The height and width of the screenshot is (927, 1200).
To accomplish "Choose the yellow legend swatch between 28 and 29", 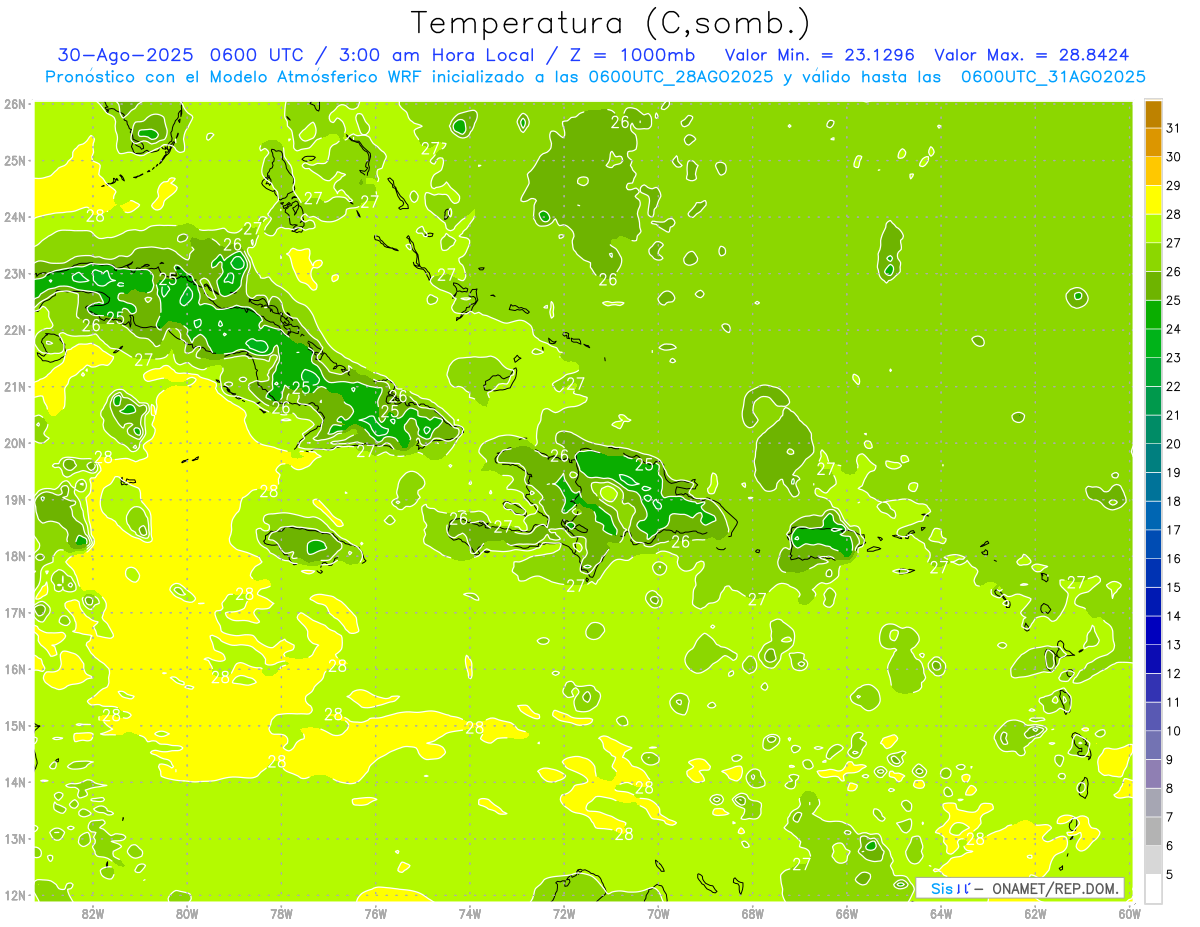I will point(1153,200).
